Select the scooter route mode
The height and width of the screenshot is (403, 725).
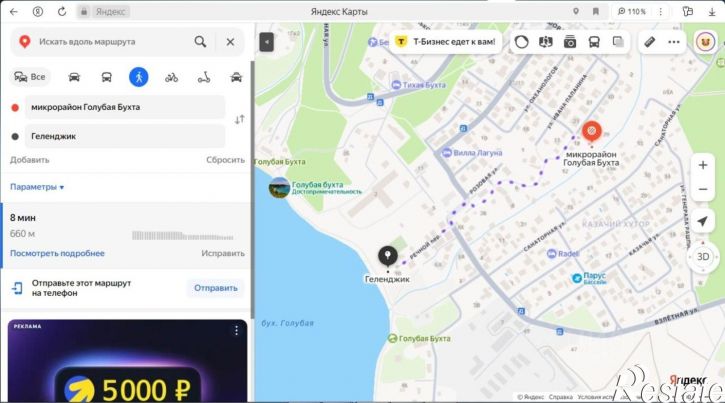(x=204, y=77)
